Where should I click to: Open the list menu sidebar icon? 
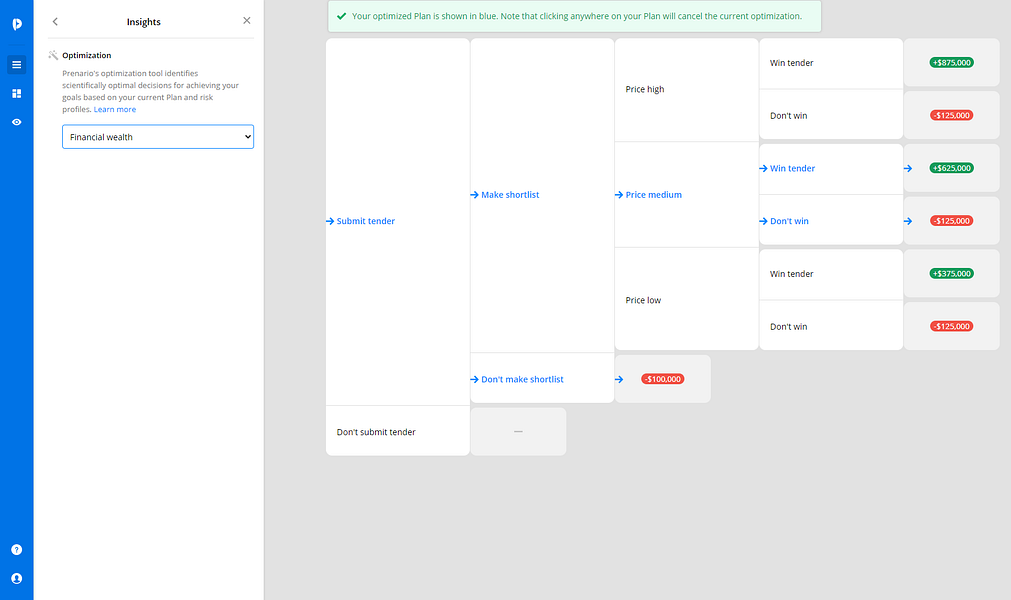coord(17,64)
